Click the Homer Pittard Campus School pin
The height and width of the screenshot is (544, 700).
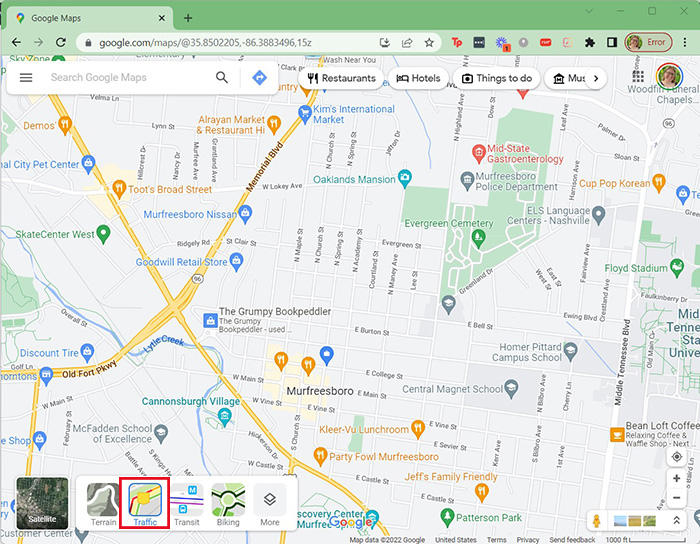click(570, 352)
